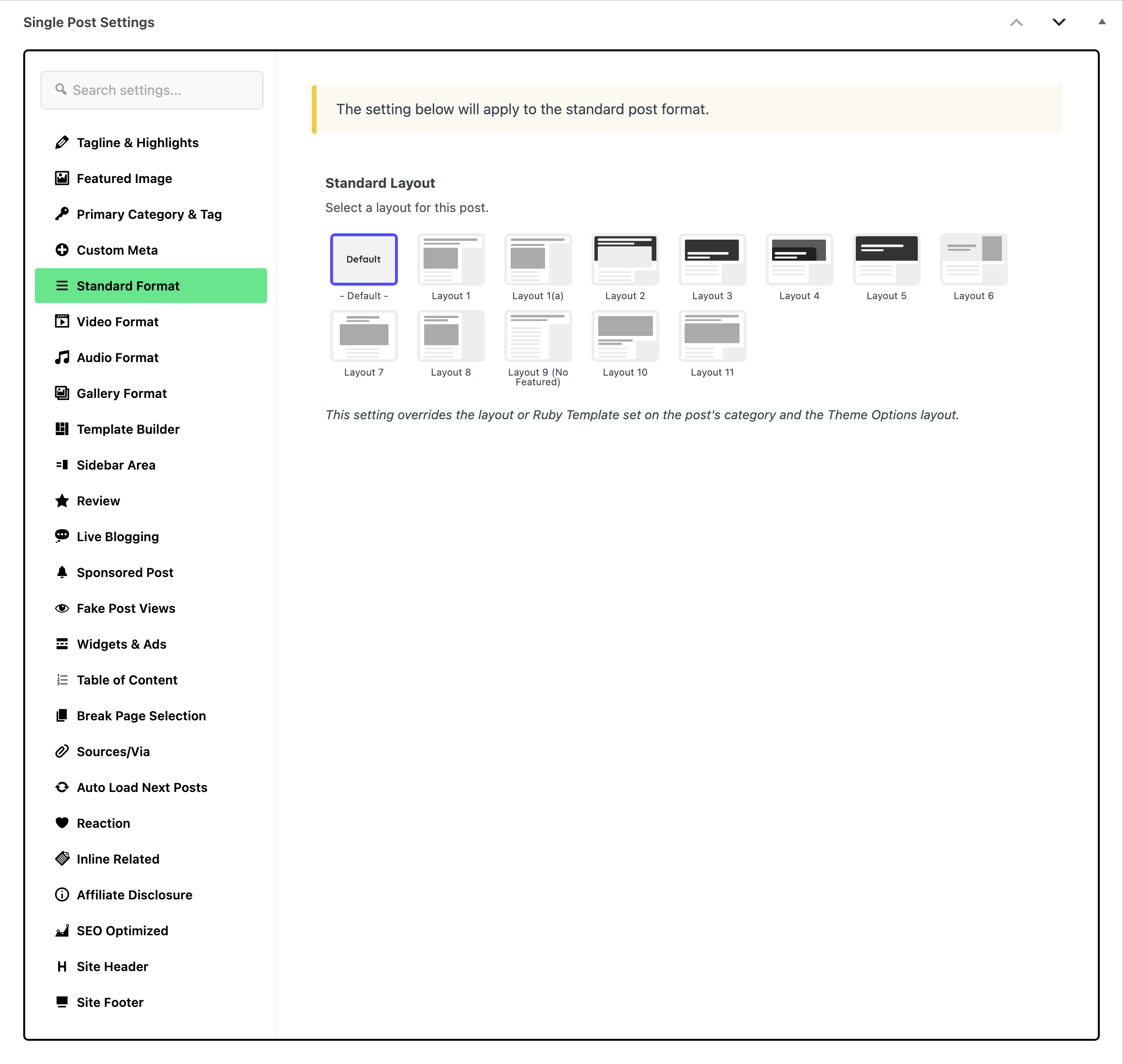
Task: Click the Audio Format music note icon
Action: tap(62, 357)
